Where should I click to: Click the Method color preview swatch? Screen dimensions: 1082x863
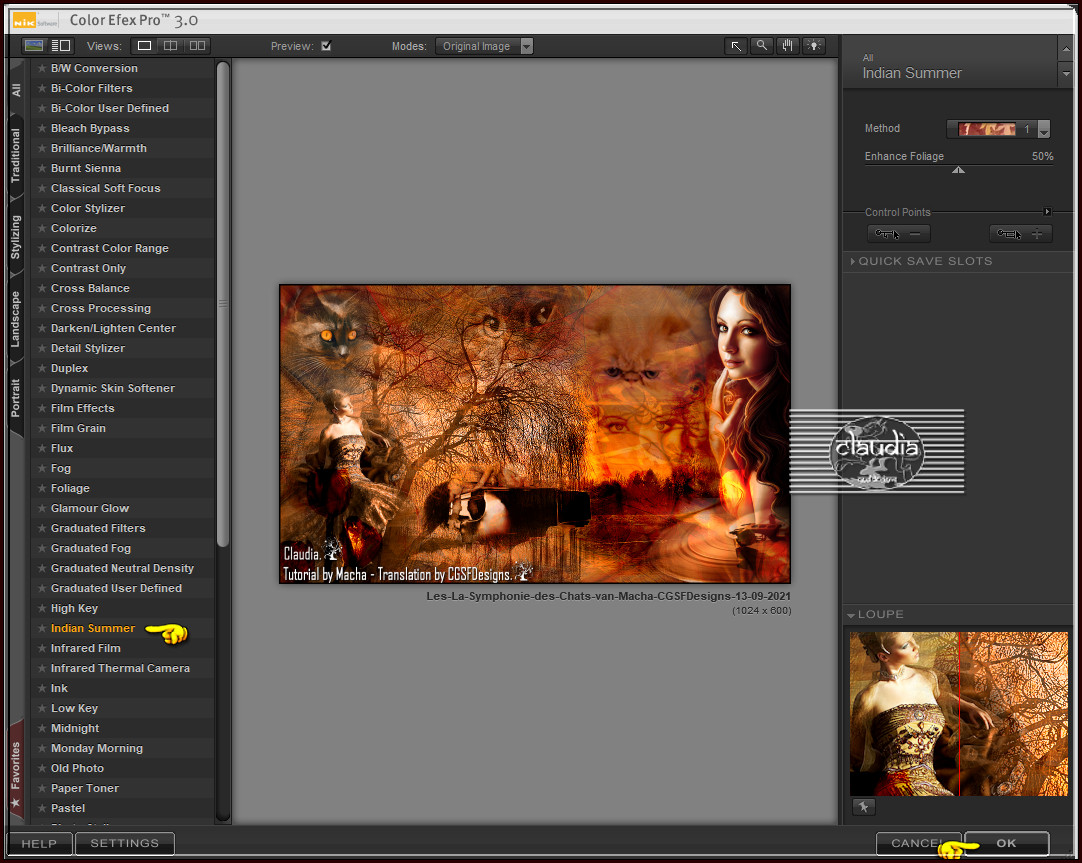[987, 129]
